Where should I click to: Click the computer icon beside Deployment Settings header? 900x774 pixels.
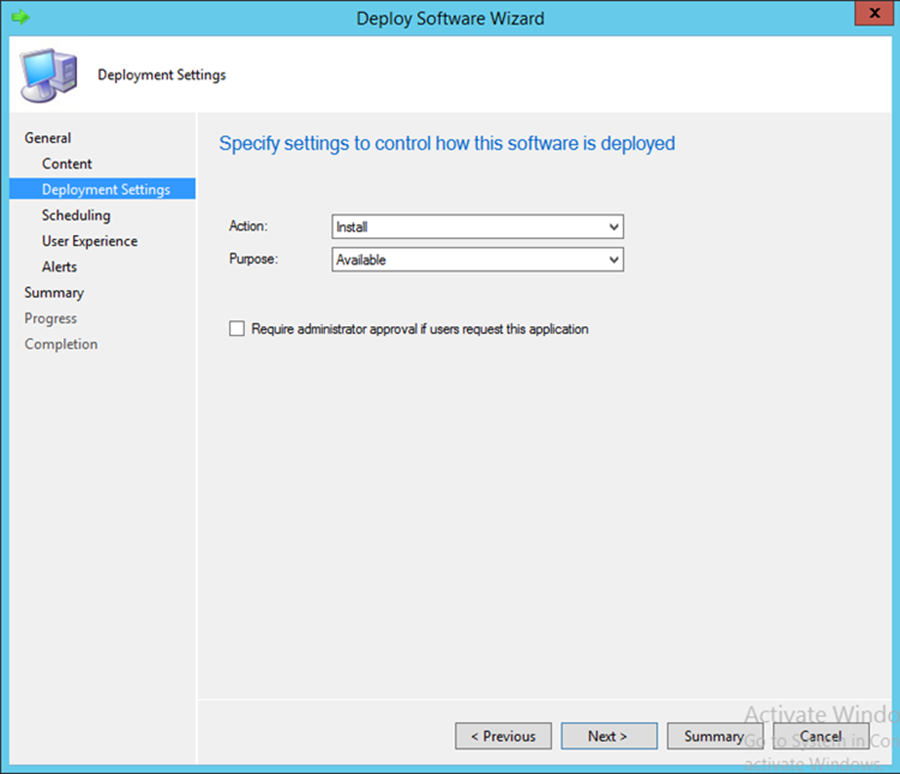(48, 75)
